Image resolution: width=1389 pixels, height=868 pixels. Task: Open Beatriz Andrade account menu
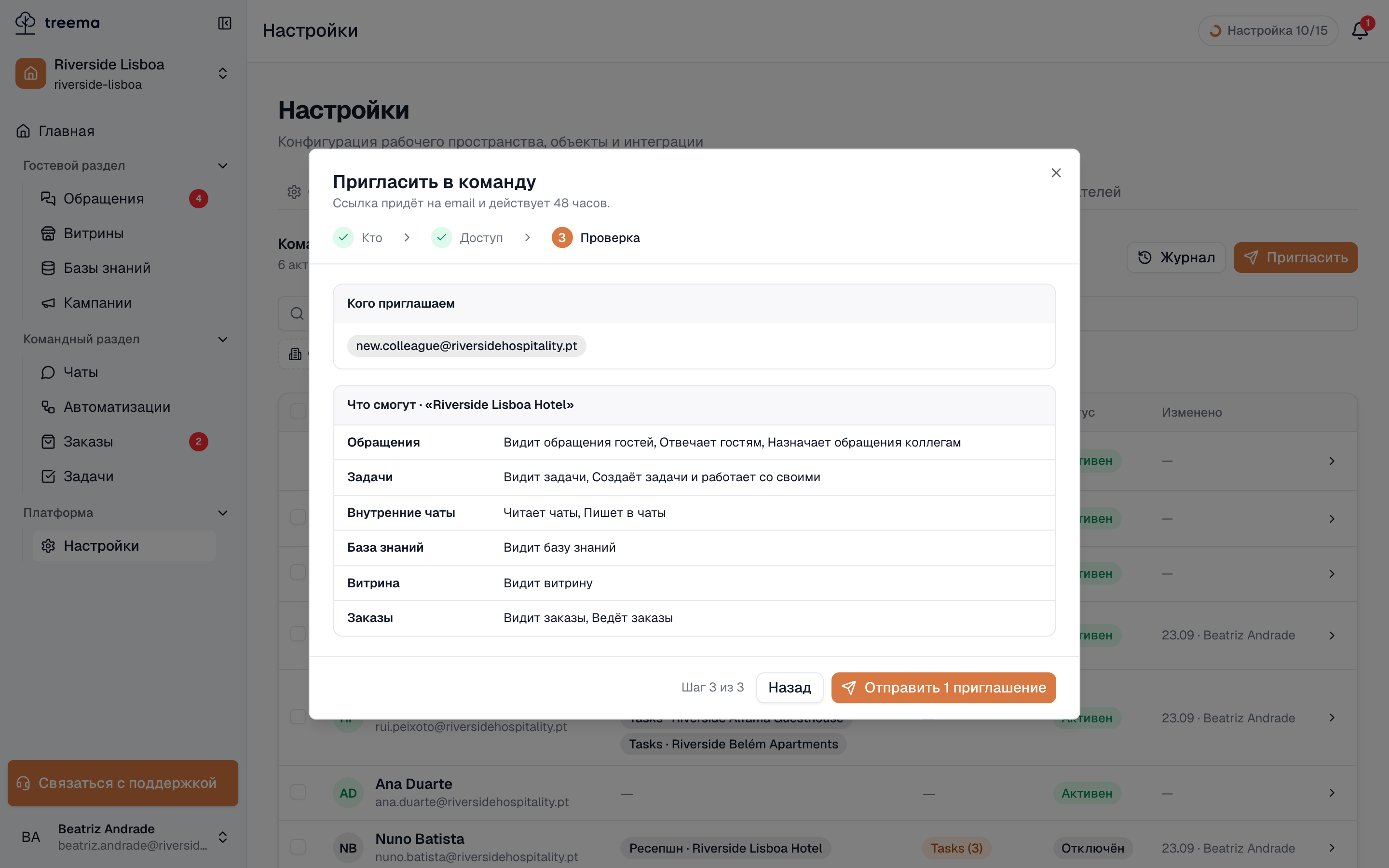click(x=123, y=837)
